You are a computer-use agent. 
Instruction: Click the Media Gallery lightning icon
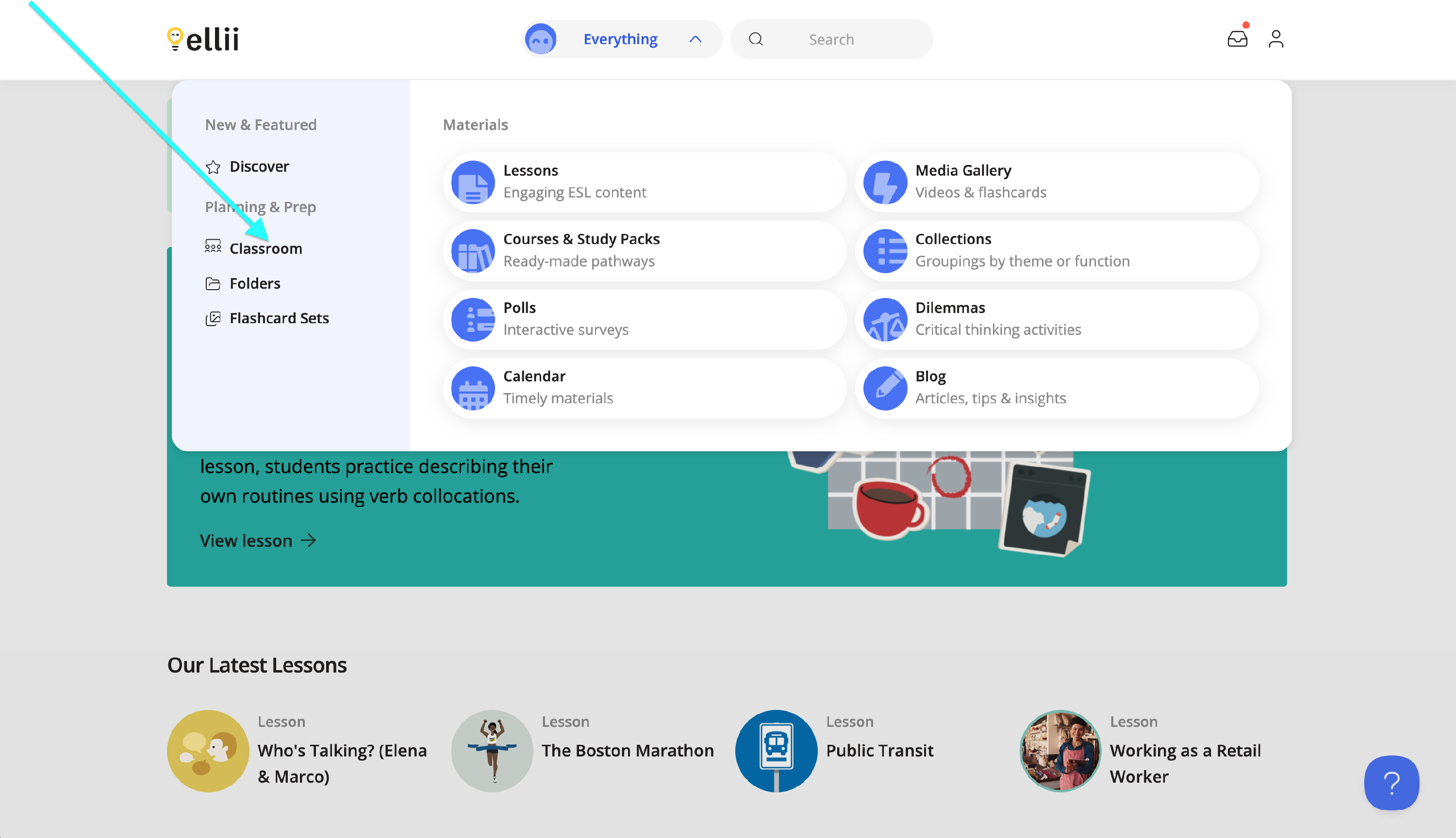[885, 182]
